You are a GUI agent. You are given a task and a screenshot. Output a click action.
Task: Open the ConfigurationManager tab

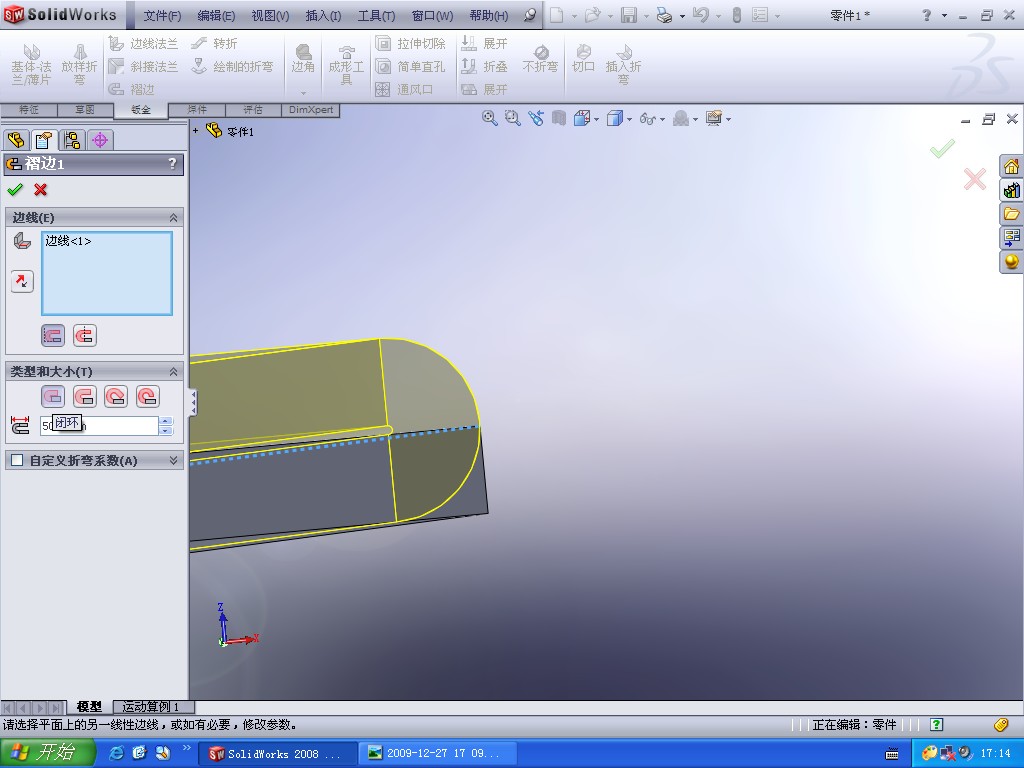click(x=72, y=140)
